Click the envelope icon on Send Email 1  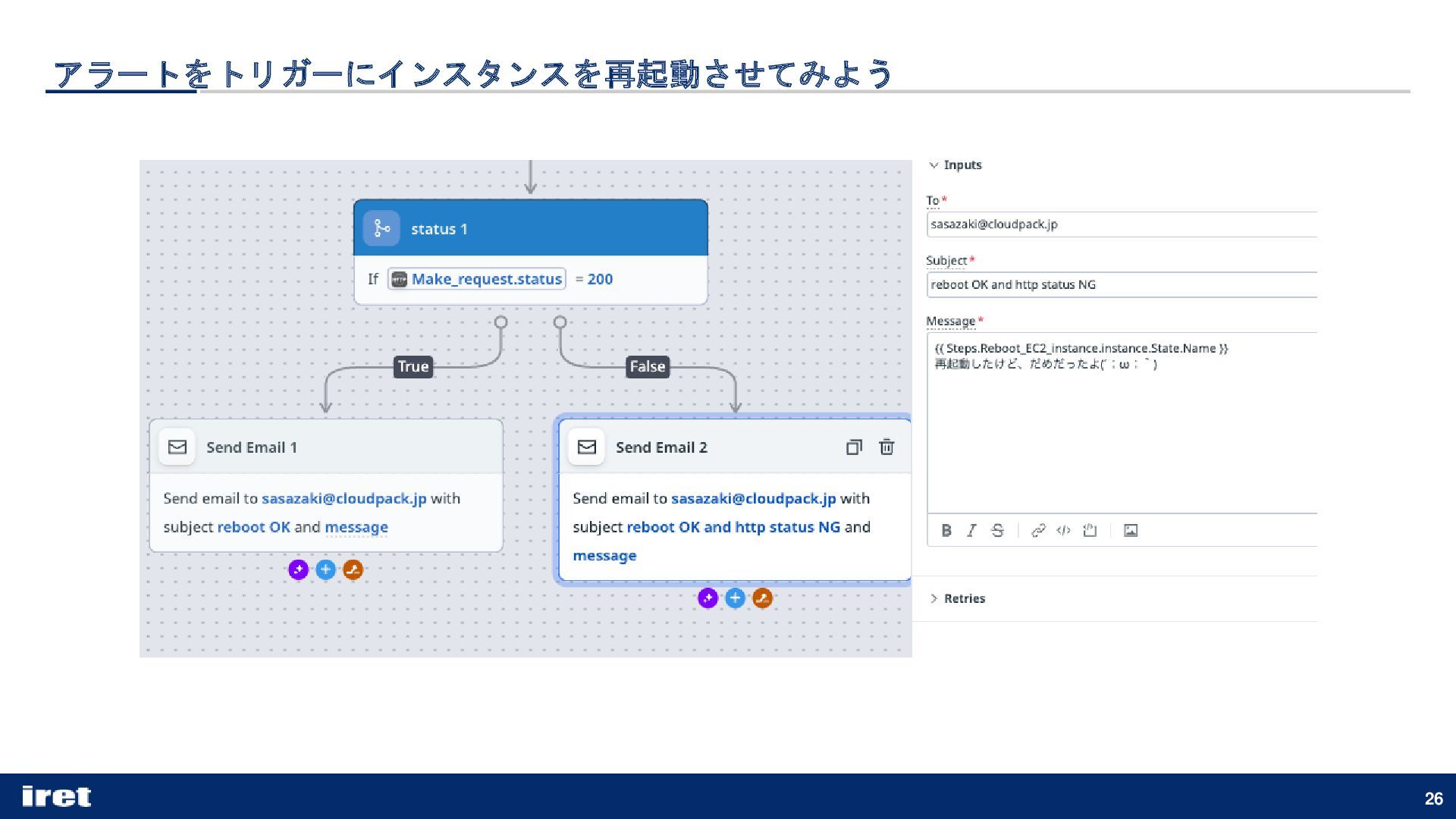pyautogui.click(x=177, y=447)
